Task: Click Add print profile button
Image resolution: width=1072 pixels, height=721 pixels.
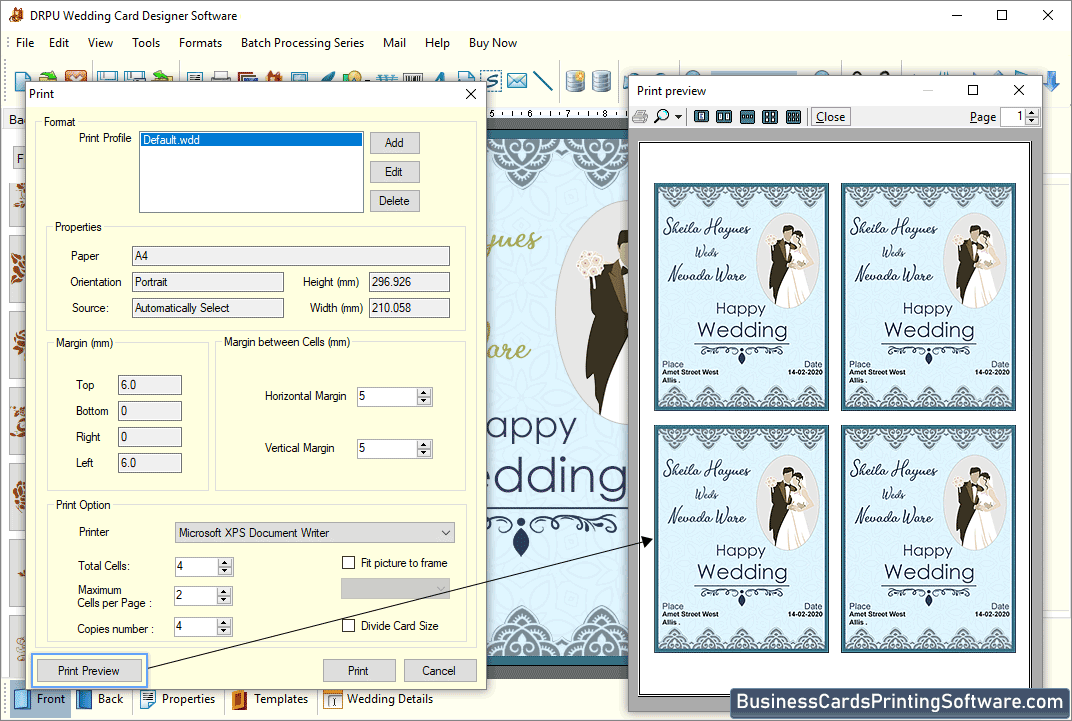Action: coord(394,143)
